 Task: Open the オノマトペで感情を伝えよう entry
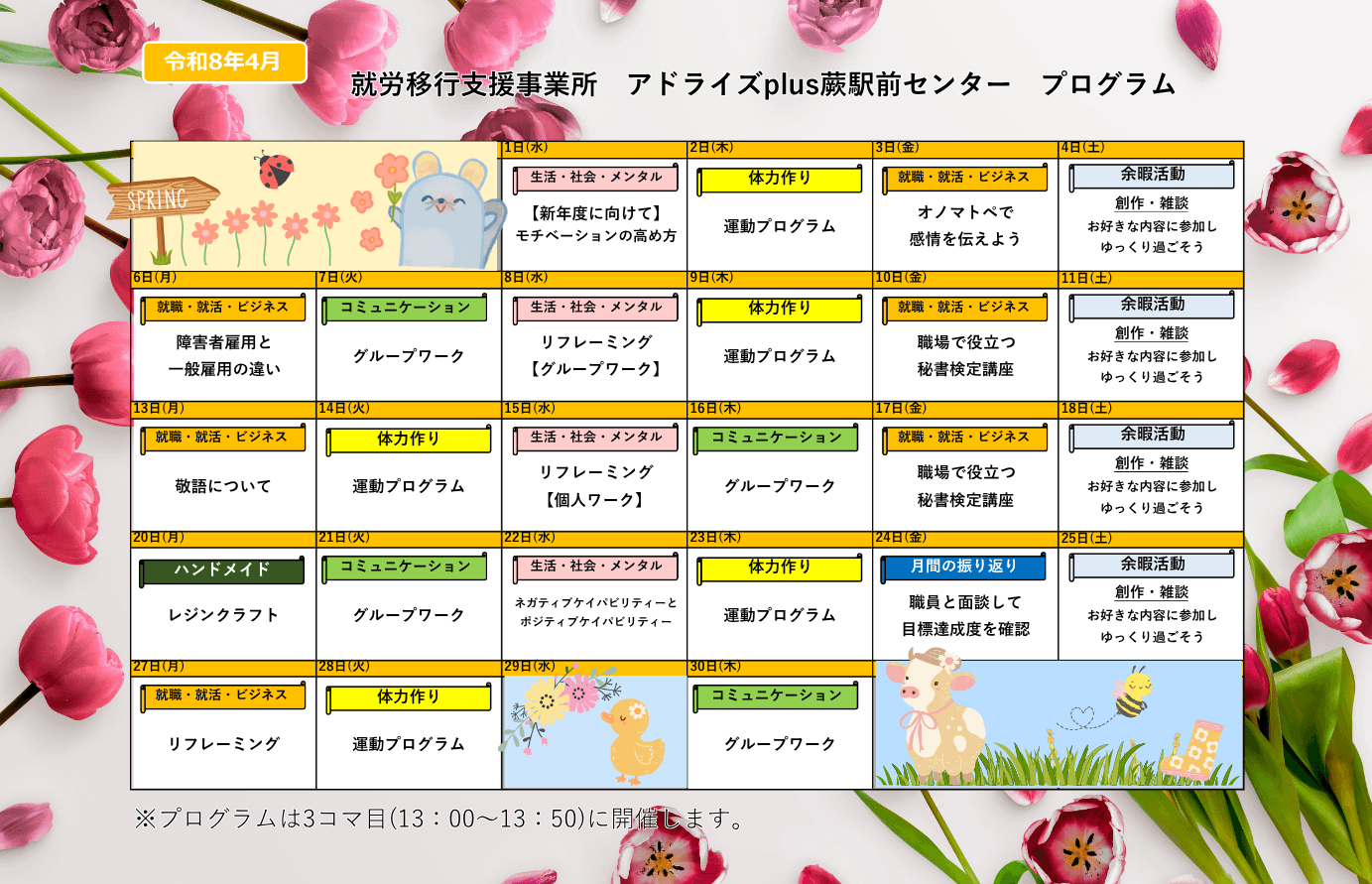click(x=964, y=225)
